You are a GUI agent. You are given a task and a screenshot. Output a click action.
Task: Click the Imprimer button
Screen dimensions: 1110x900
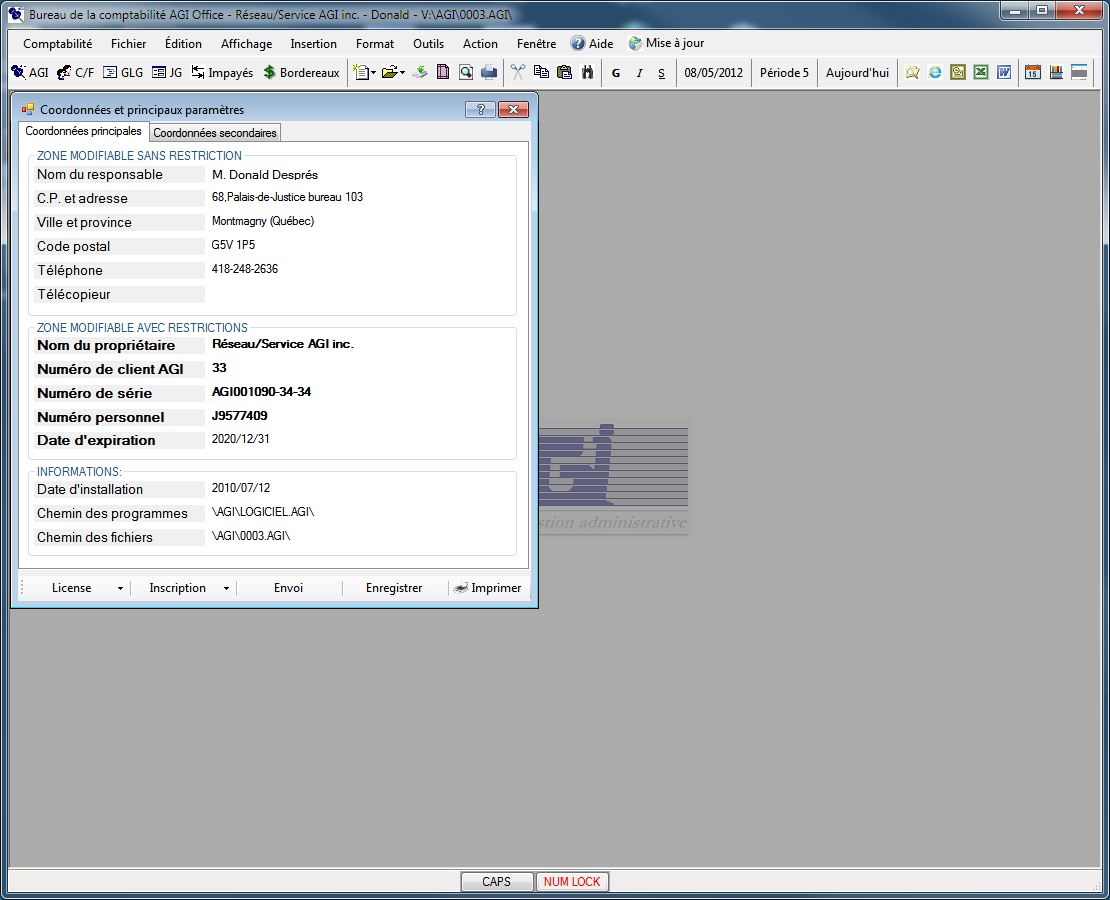point(488,588)
